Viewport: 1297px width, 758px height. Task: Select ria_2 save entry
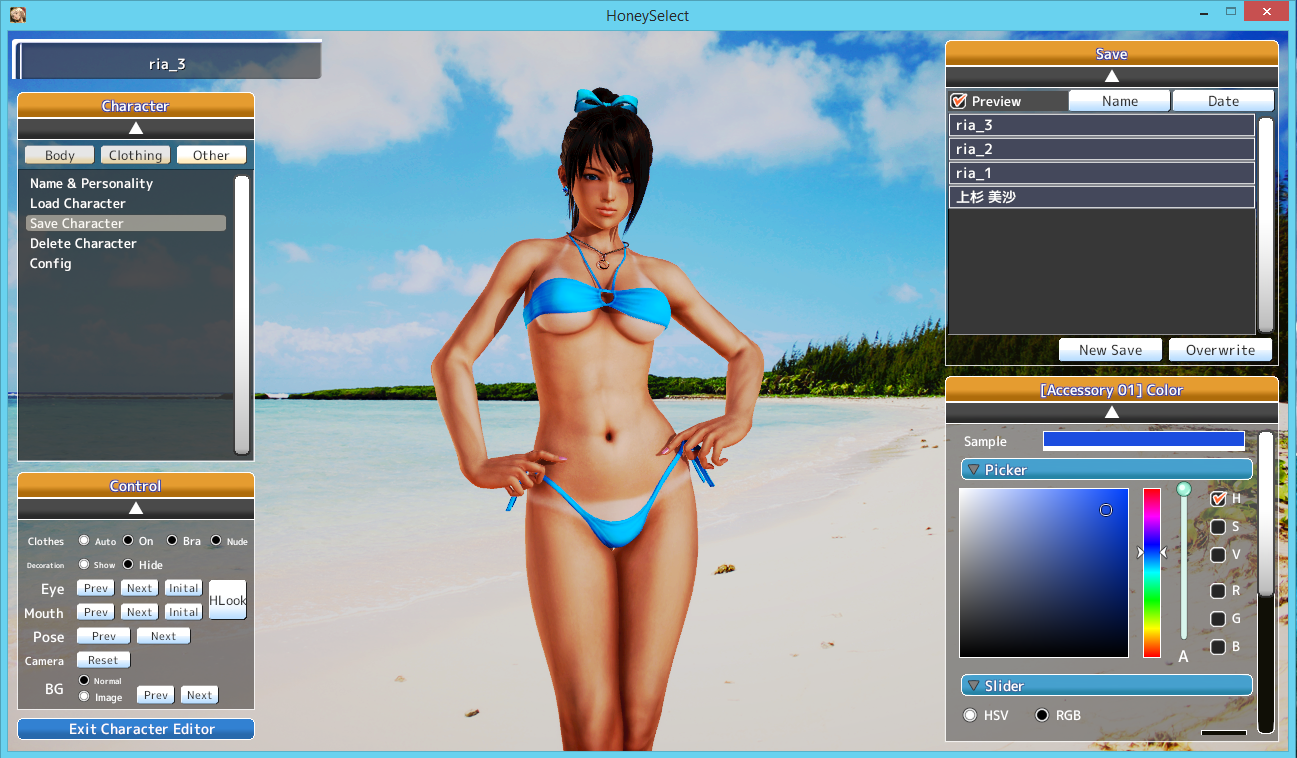tap(1102, 149)
